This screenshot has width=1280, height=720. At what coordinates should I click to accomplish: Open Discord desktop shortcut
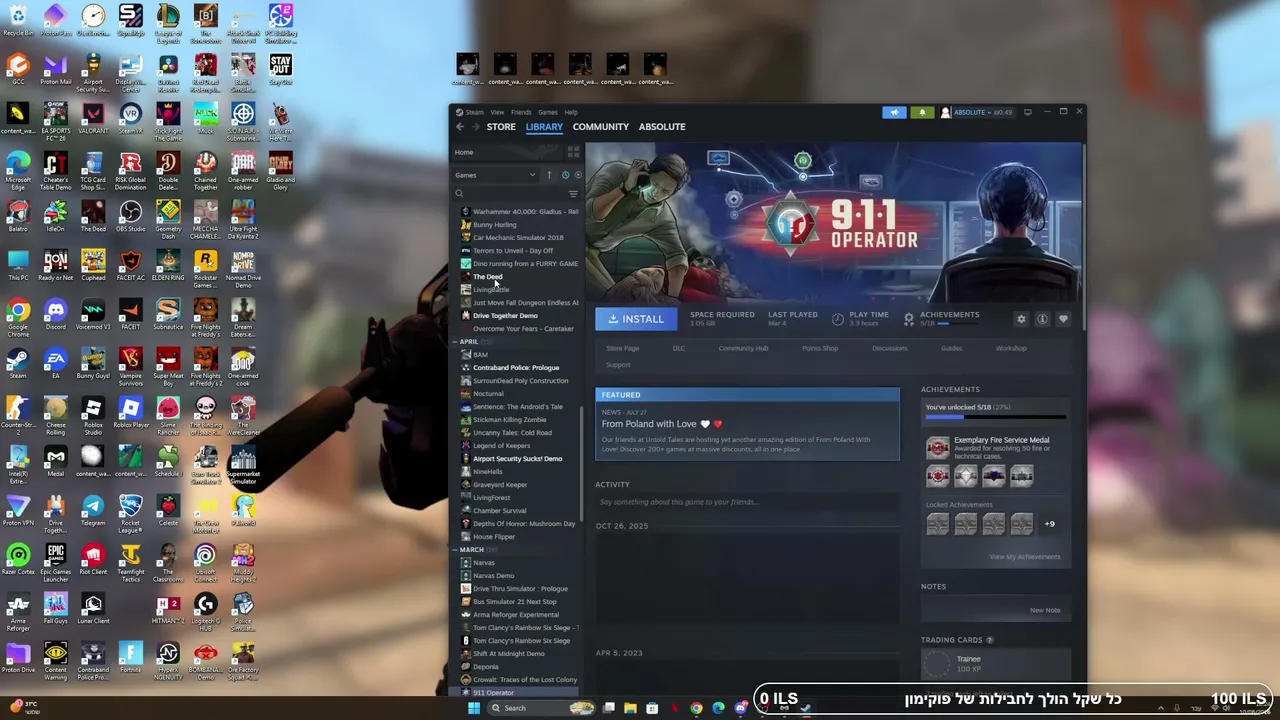point(55,316)
